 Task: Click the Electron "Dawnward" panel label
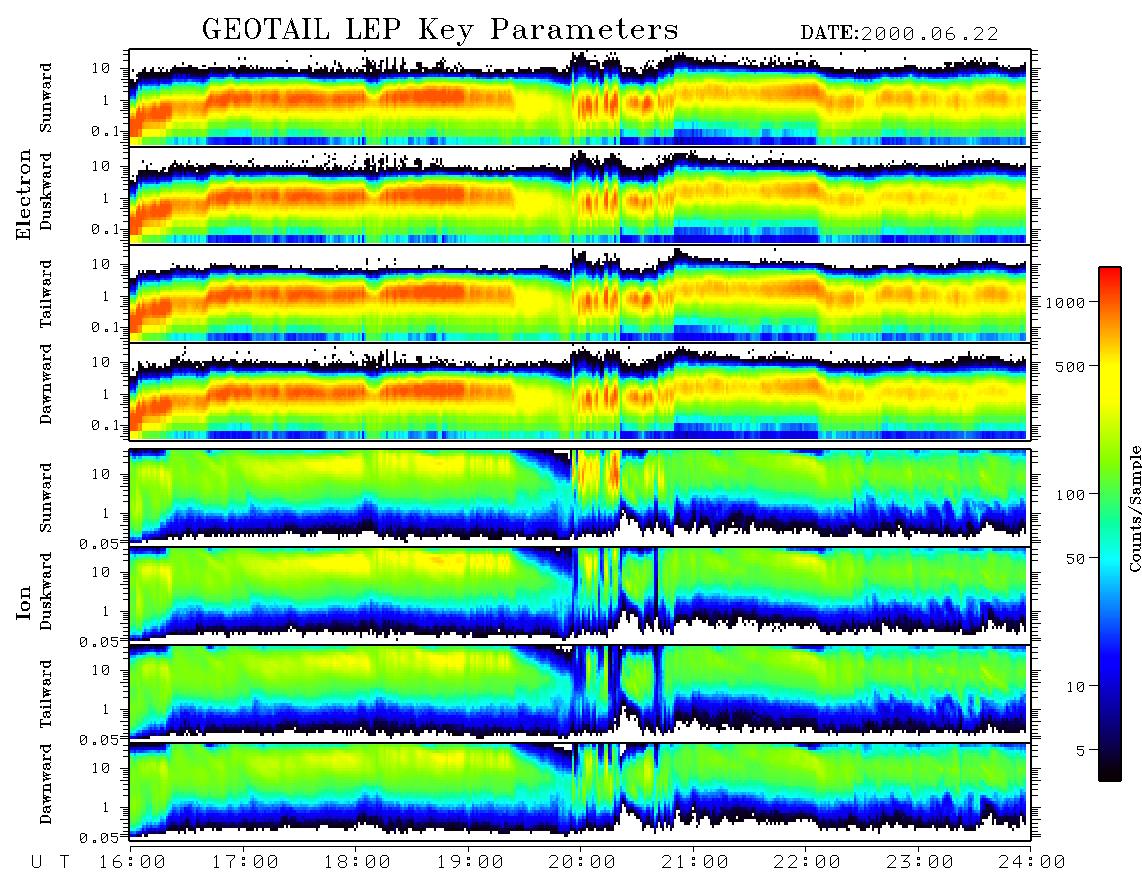point(46,384)
